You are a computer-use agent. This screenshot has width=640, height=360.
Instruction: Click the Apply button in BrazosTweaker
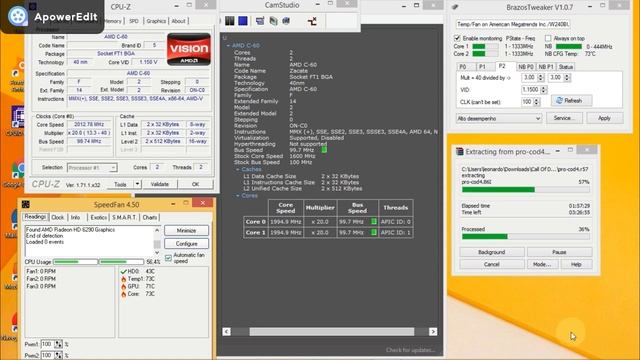click(604, 118)
